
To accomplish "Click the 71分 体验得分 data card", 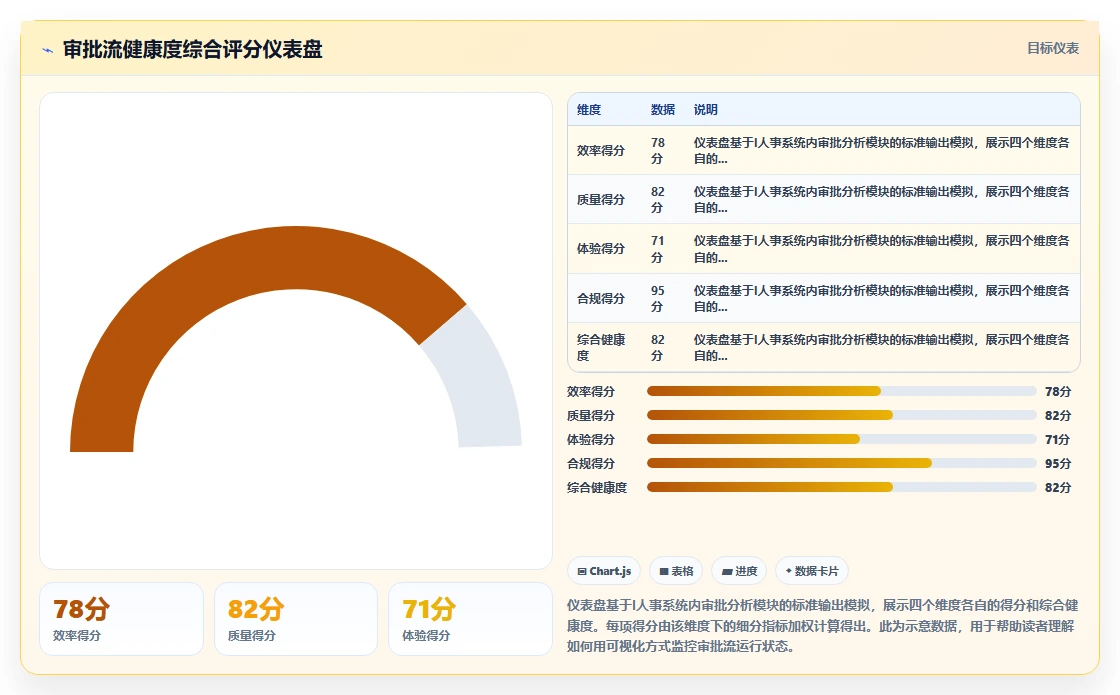I will (470, 619).
